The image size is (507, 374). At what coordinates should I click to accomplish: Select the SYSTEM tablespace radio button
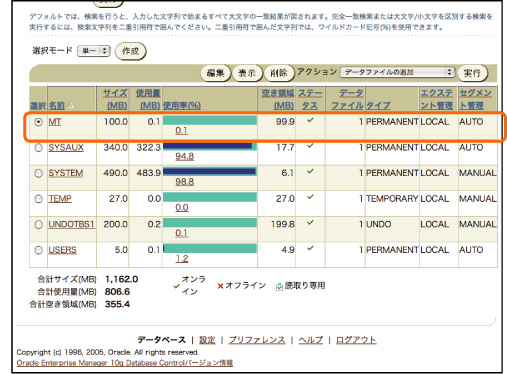point(39,173)
